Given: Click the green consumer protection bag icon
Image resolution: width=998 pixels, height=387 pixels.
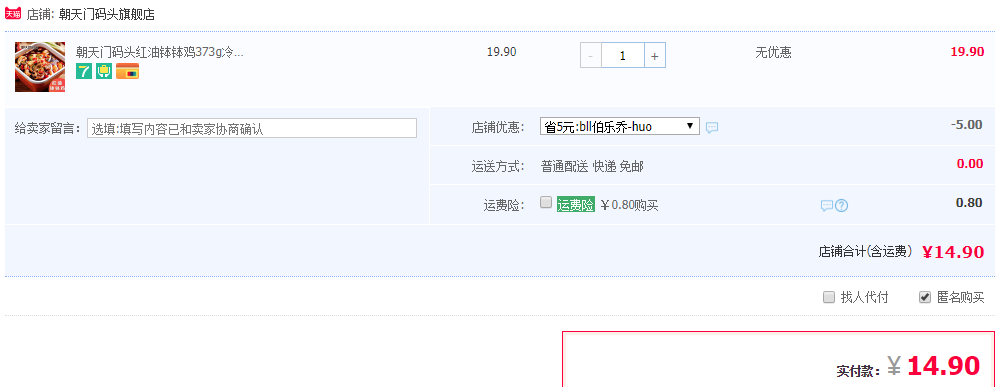Looking at the screenshot, I should pos(104,71).
